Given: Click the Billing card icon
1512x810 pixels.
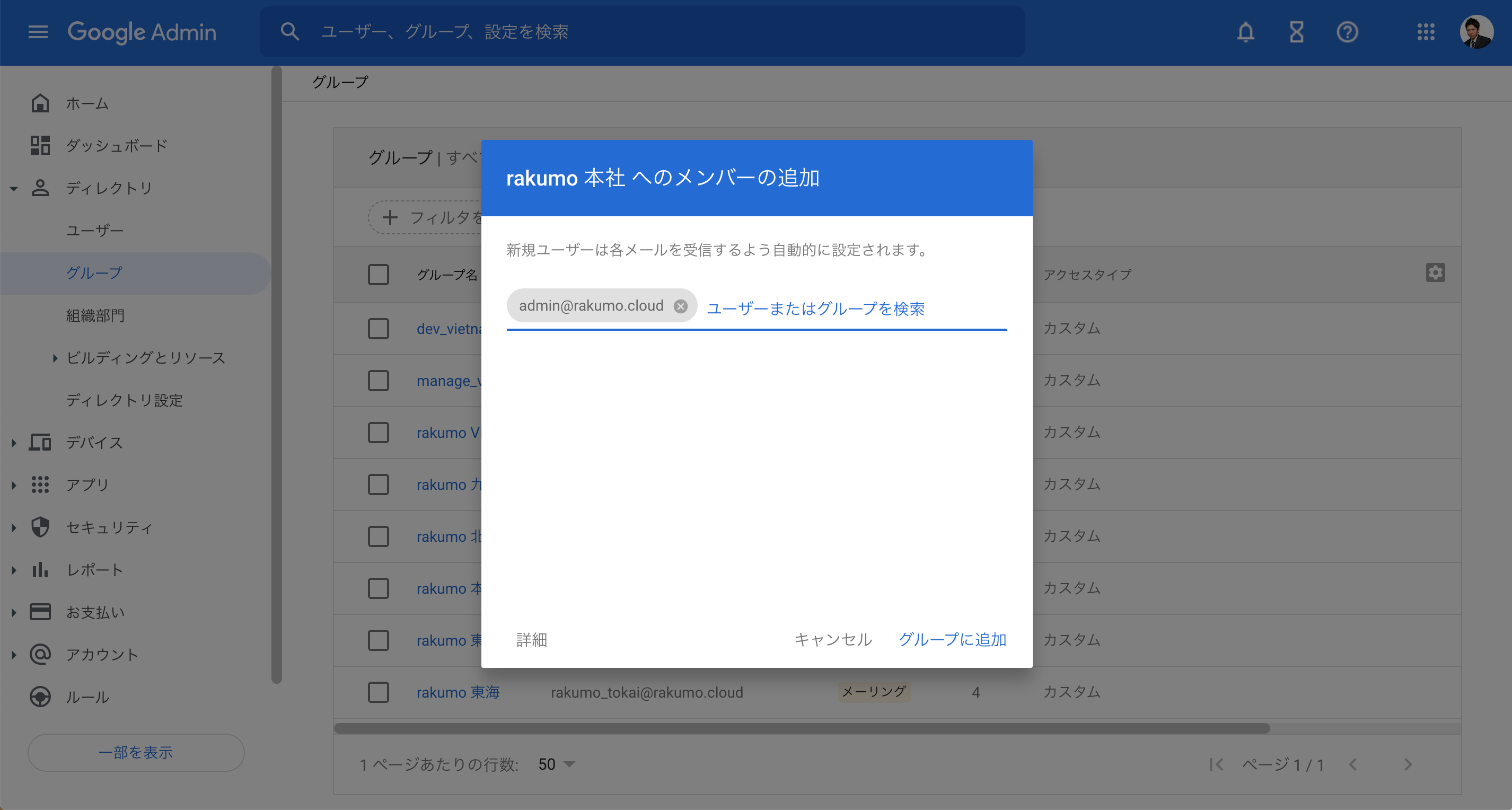Looking at the screenshot, I should point(40,612).
